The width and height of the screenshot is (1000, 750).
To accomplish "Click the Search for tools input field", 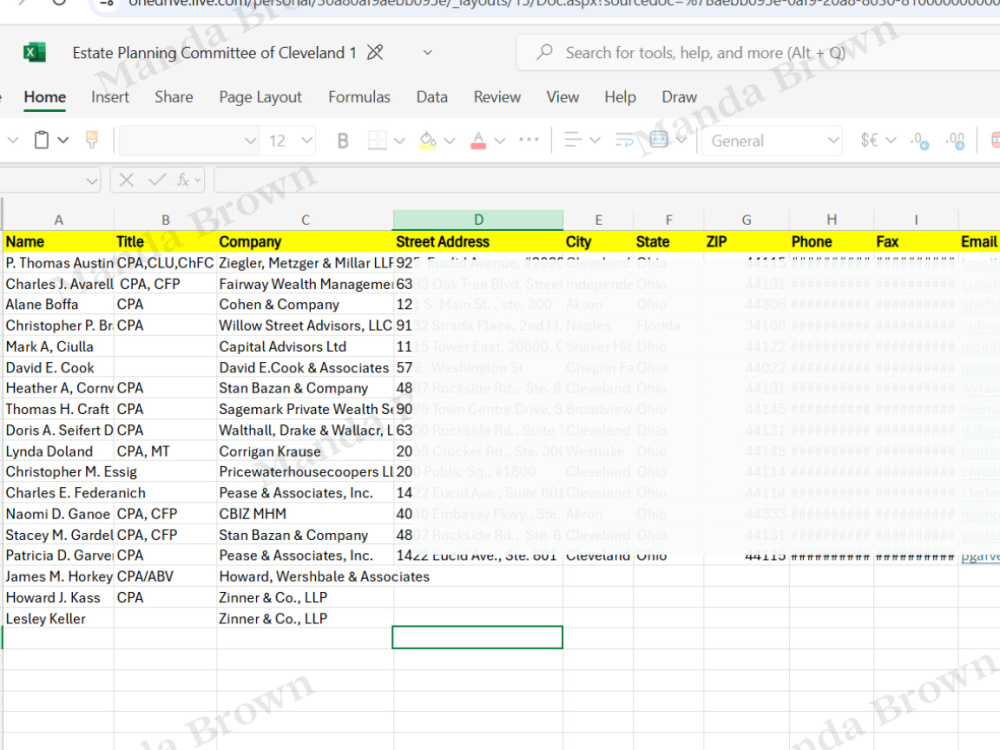I will (x=759, y=52).
